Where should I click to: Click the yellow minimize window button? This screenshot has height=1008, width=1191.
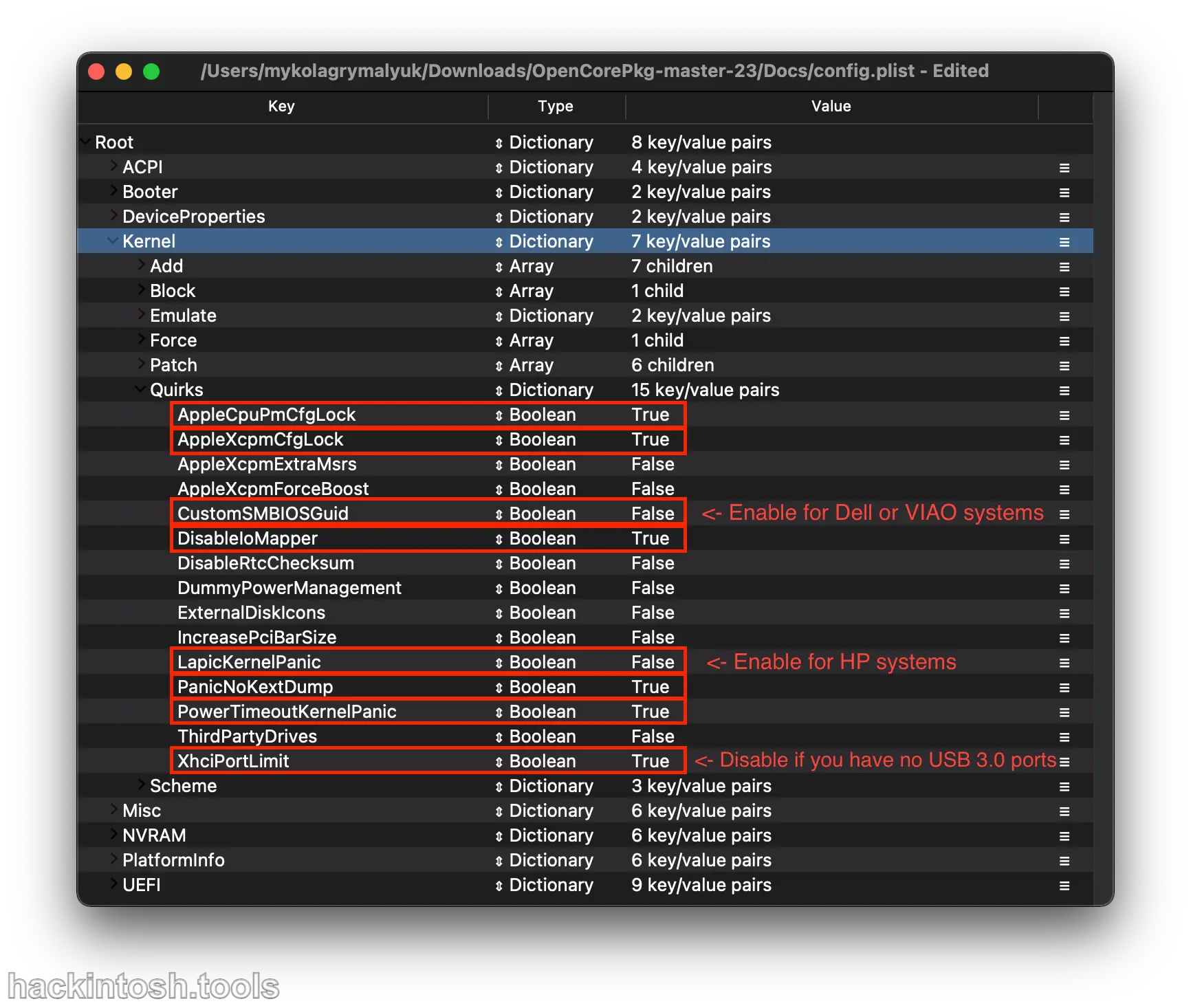click(124, 72)
